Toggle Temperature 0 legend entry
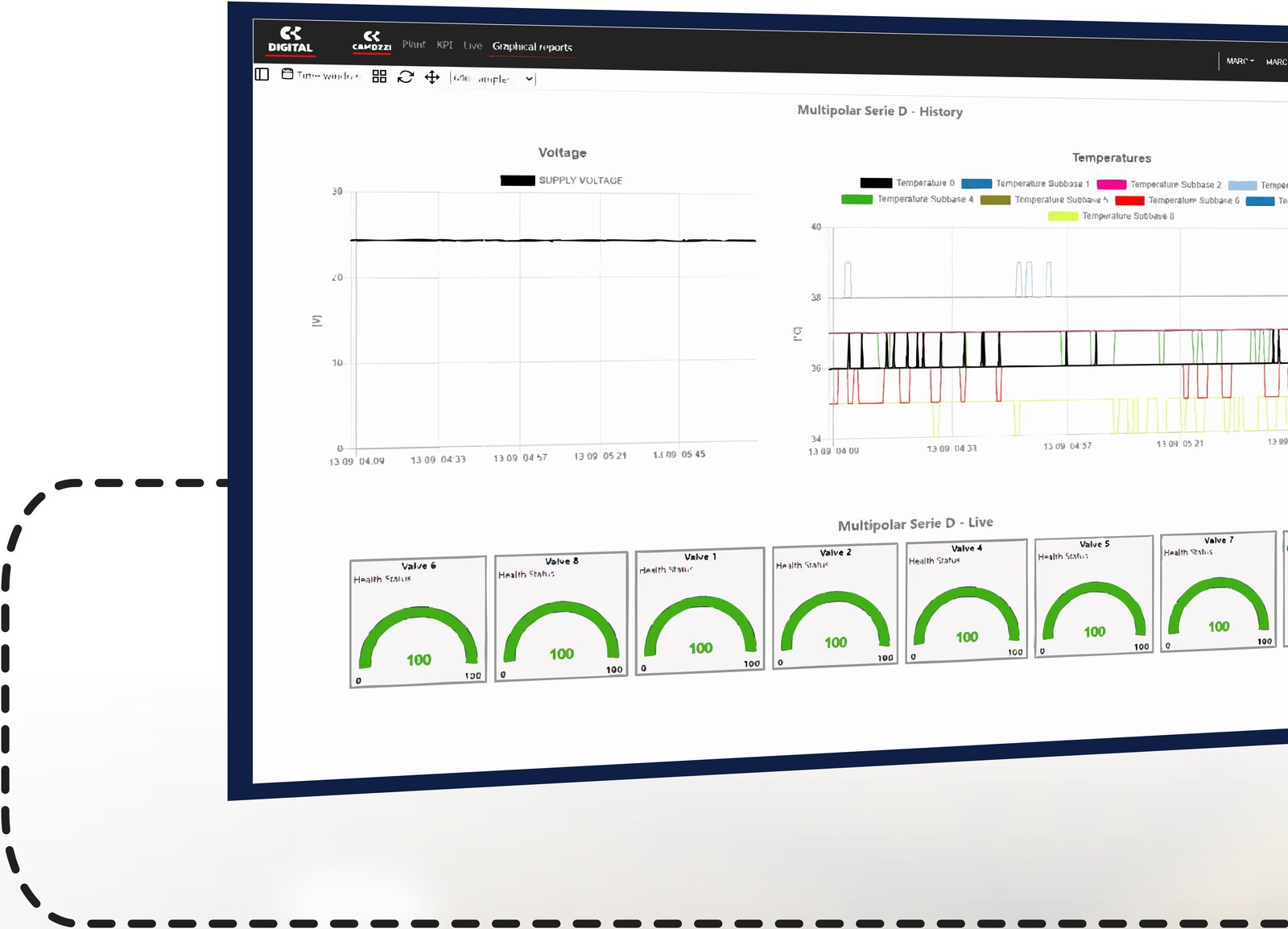The image size is (1288, 929). pos(907,183)
